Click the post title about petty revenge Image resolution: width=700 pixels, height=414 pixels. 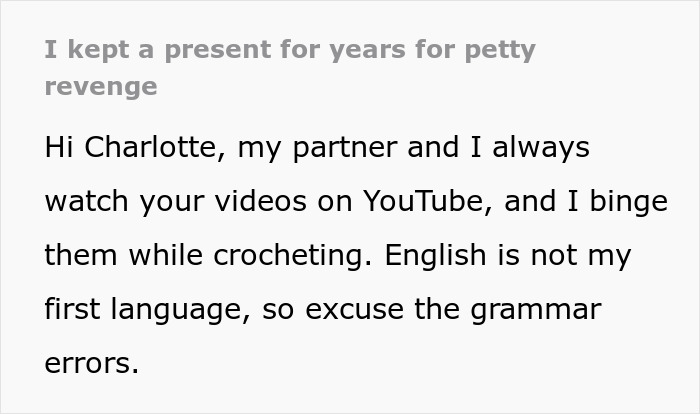290,50
